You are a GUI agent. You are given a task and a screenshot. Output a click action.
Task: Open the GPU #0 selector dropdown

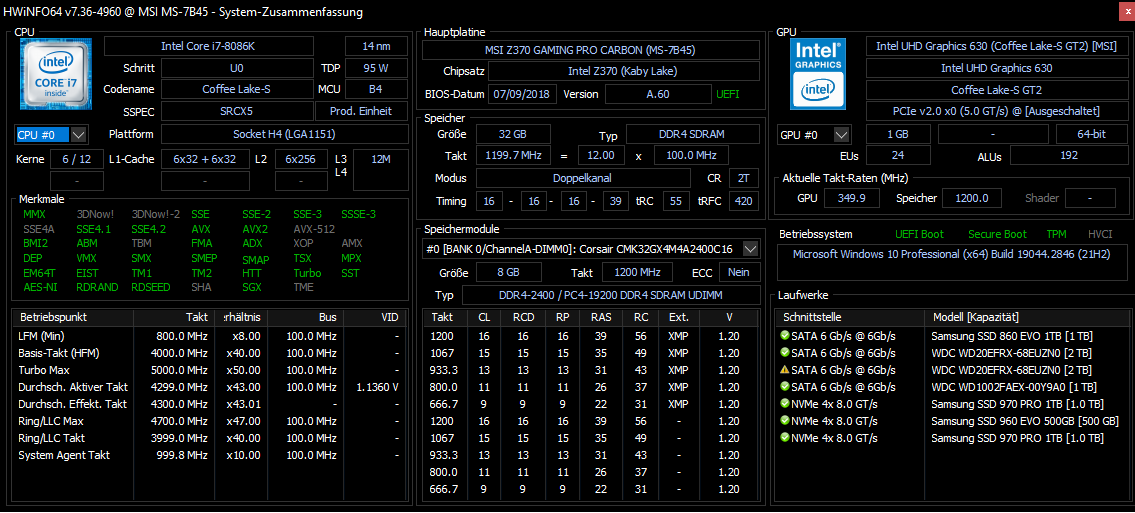click(841, 135)
